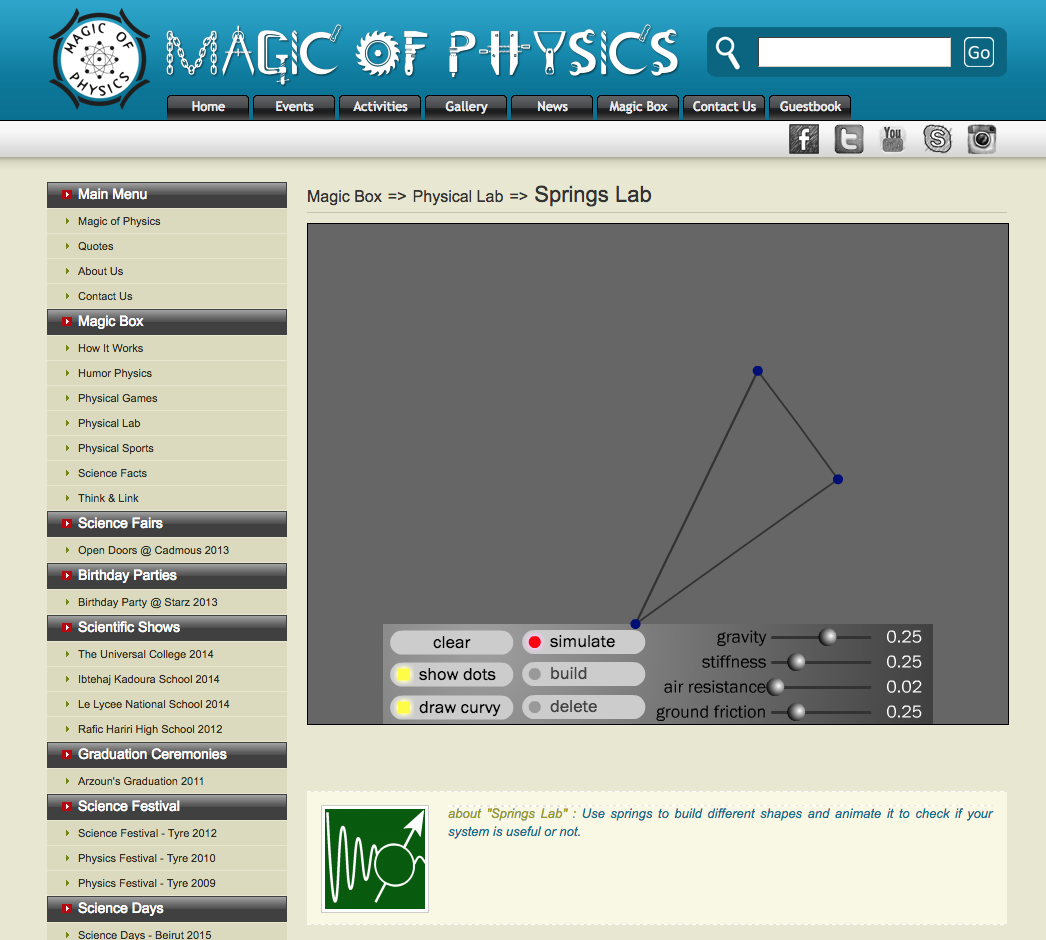
Task: Click the Springs Lab green waveform thumbnail
Action: (x=374, y=858)
